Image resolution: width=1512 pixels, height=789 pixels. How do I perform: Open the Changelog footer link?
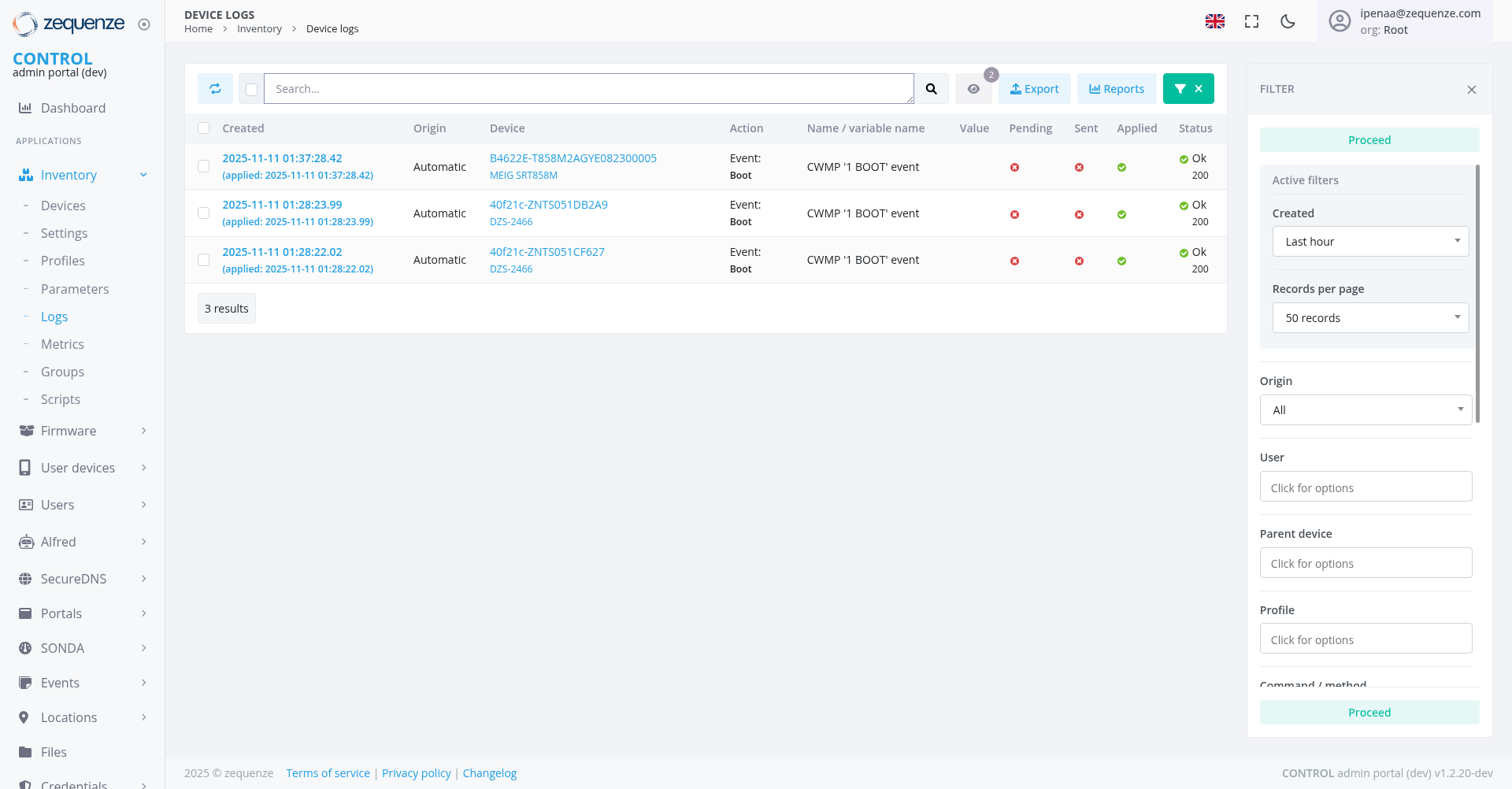click(490, 773)
